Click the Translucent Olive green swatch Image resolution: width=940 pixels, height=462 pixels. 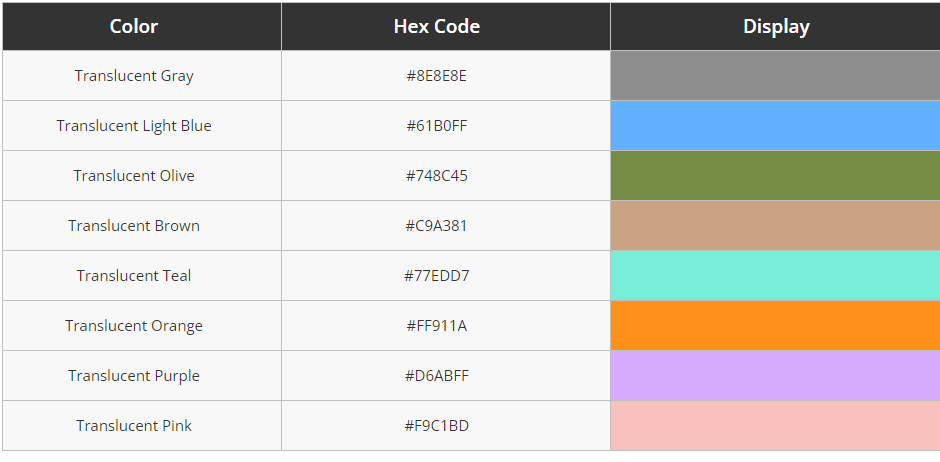775,176
